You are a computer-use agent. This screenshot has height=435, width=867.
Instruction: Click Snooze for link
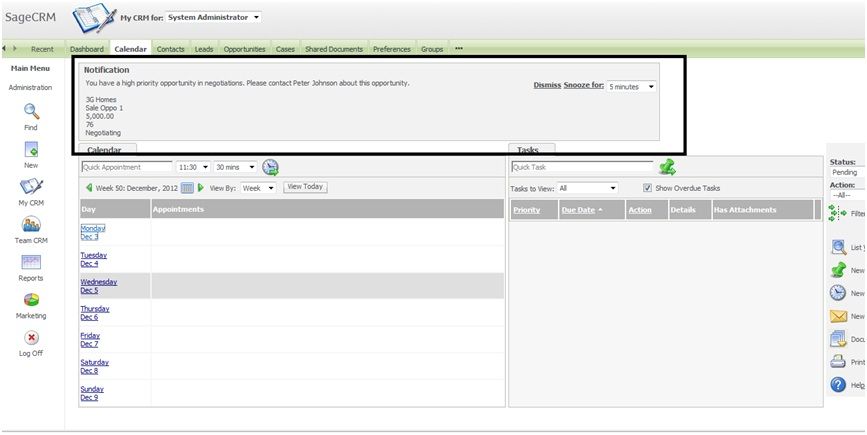tap(584, 85)
